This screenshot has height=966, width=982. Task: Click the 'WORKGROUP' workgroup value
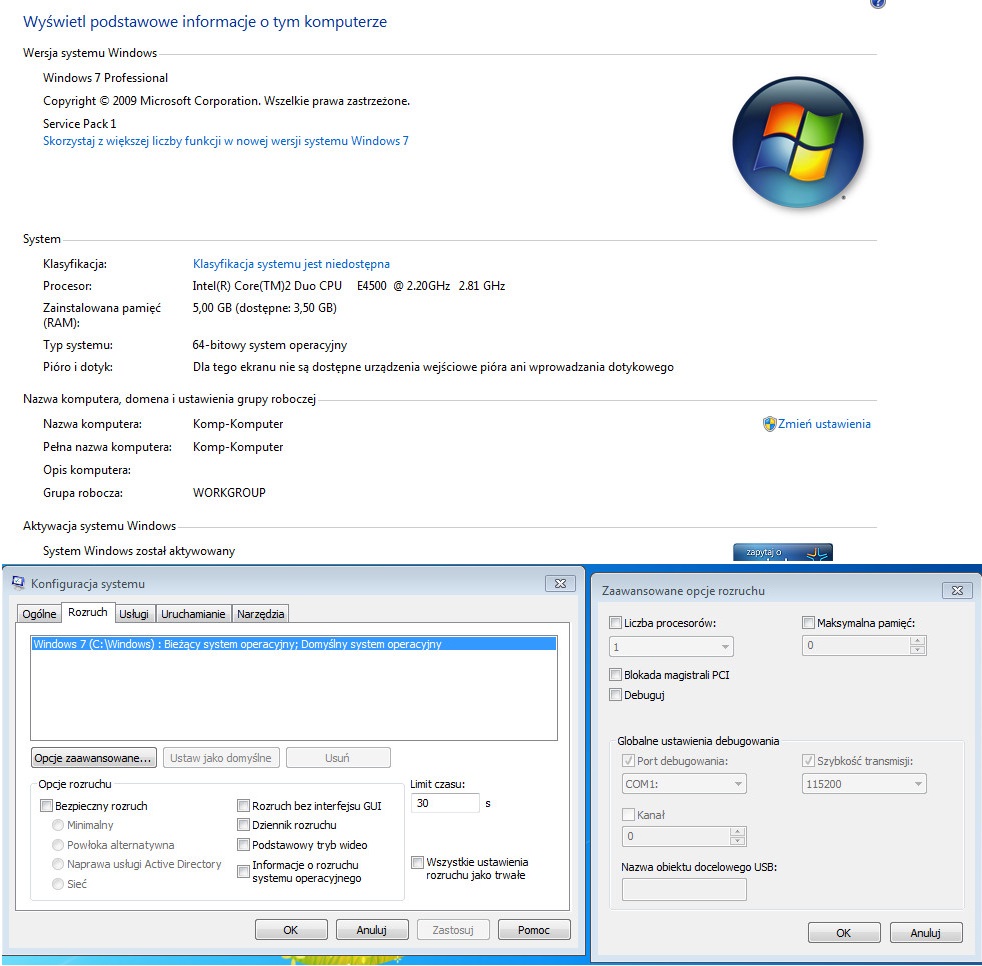coord(229,492)
